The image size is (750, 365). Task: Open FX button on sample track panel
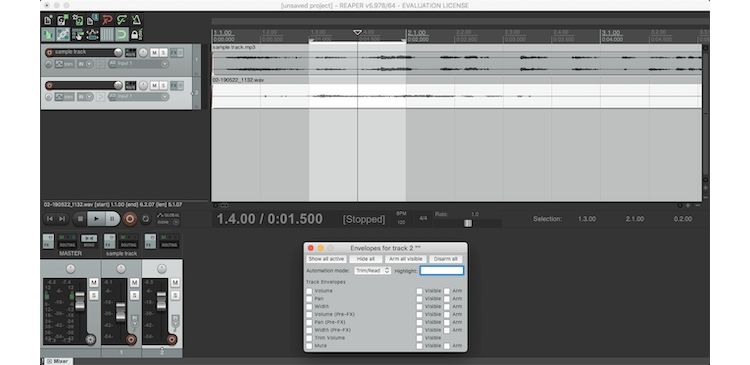click(x=174, y=53)
